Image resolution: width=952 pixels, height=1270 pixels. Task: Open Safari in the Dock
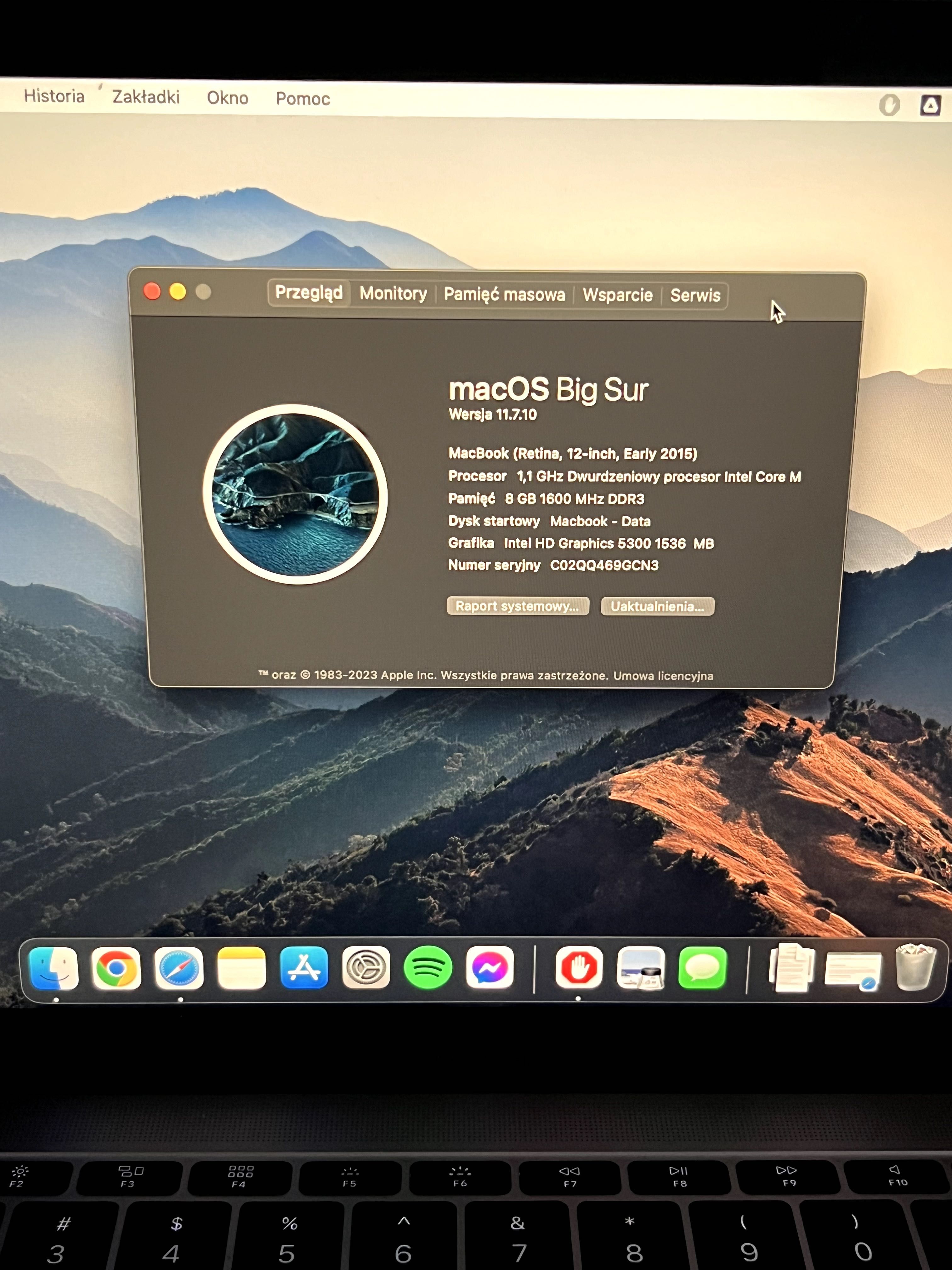pos(179,969)
